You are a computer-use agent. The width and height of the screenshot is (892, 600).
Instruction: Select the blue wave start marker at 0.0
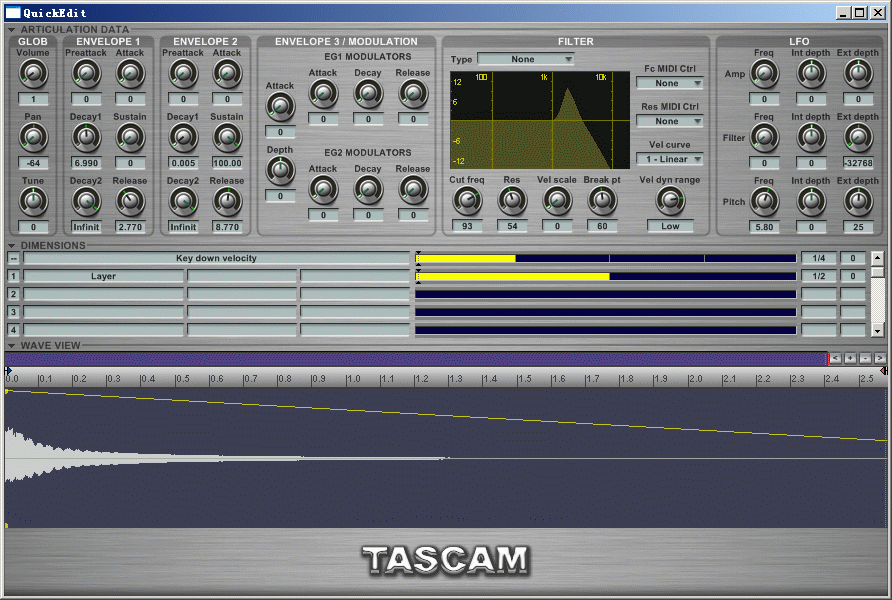[x=8, y=371]
